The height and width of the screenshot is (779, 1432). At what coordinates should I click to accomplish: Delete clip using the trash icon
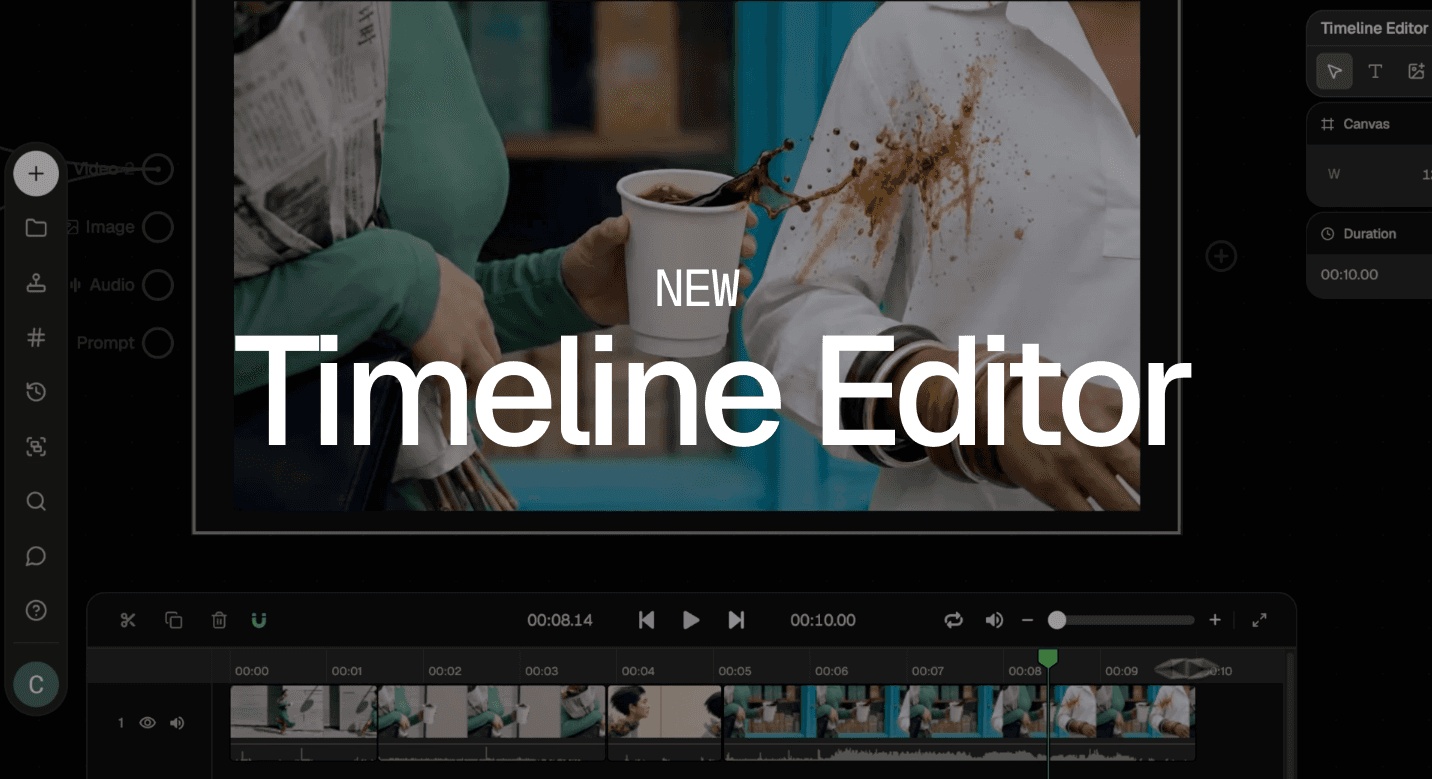[x=220, y=620]
